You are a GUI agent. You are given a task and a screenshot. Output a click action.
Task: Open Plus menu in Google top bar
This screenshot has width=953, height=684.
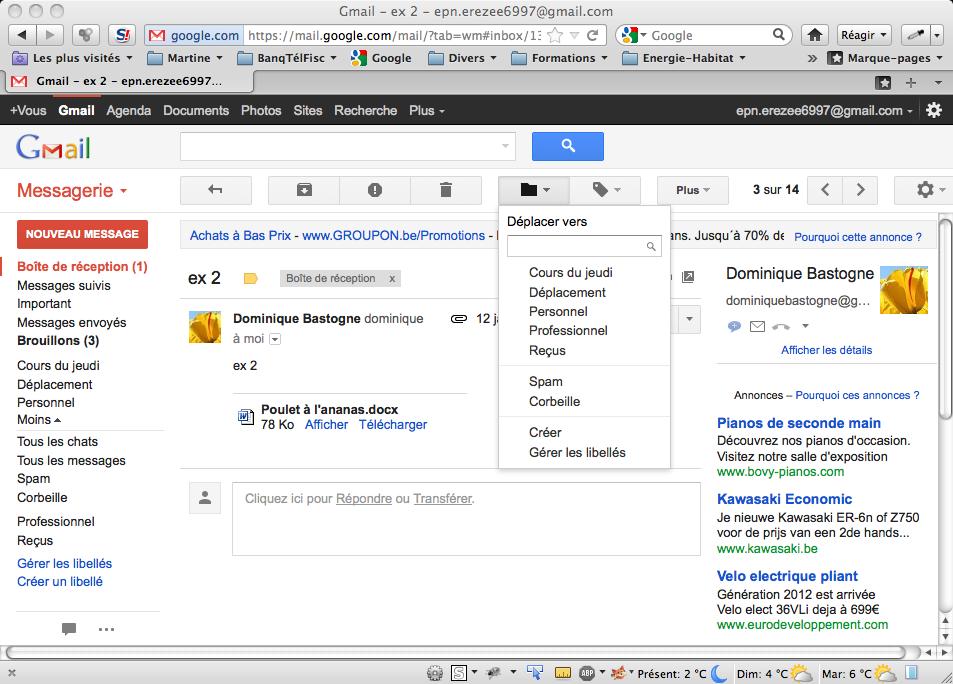click(427, 111)
